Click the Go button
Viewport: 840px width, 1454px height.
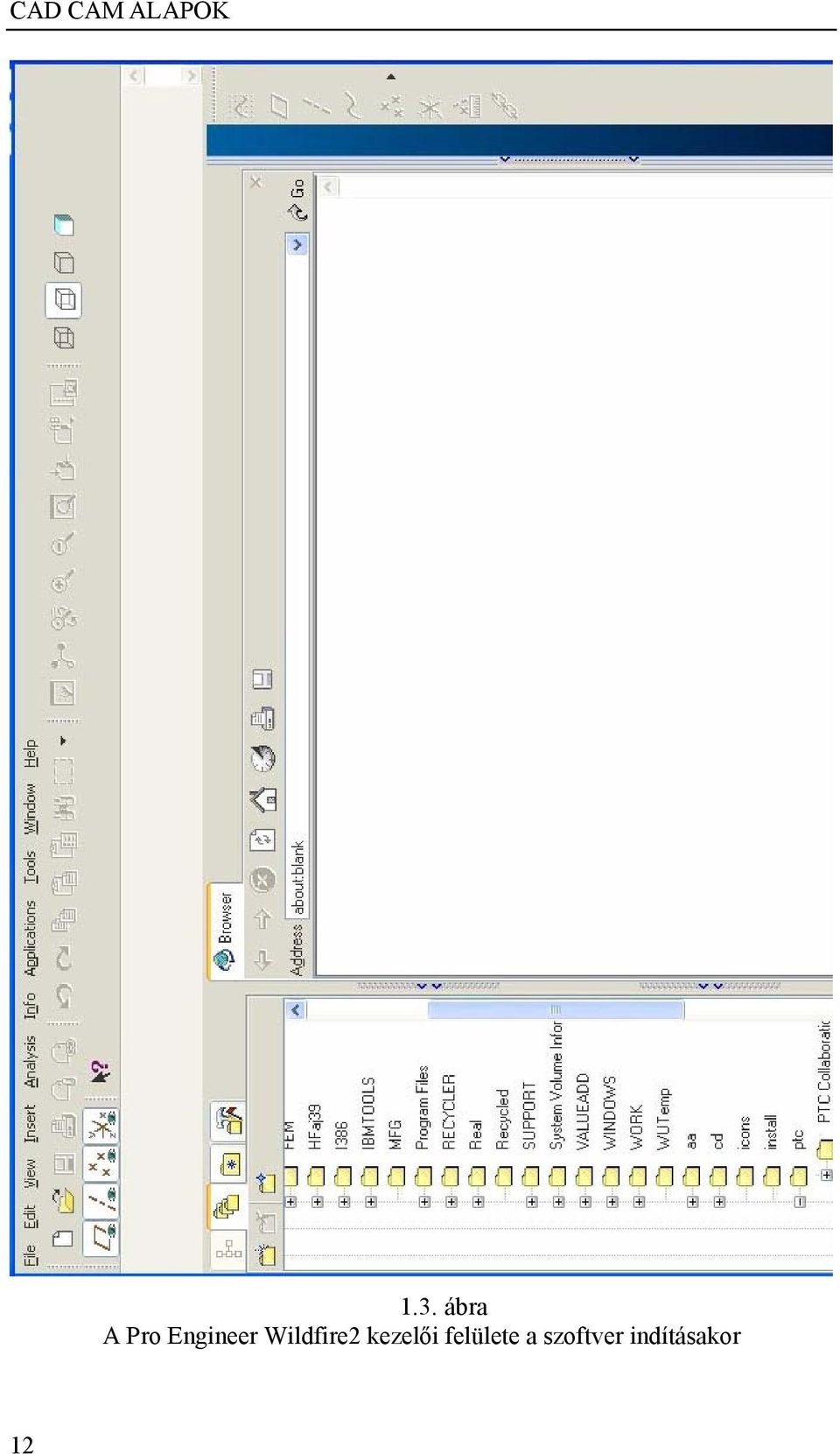point(297,201)
